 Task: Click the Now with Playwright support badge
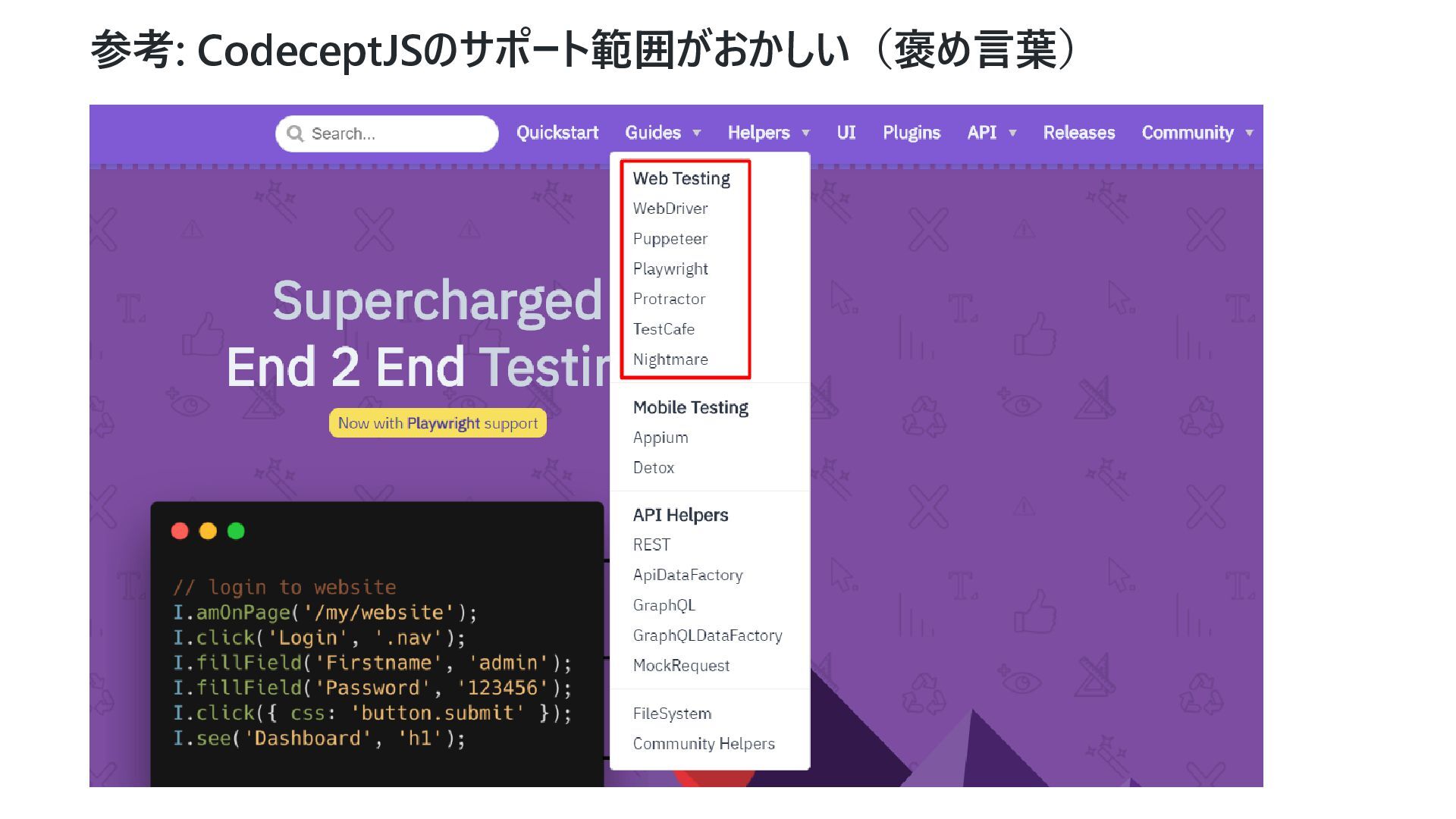click(438, 423)
